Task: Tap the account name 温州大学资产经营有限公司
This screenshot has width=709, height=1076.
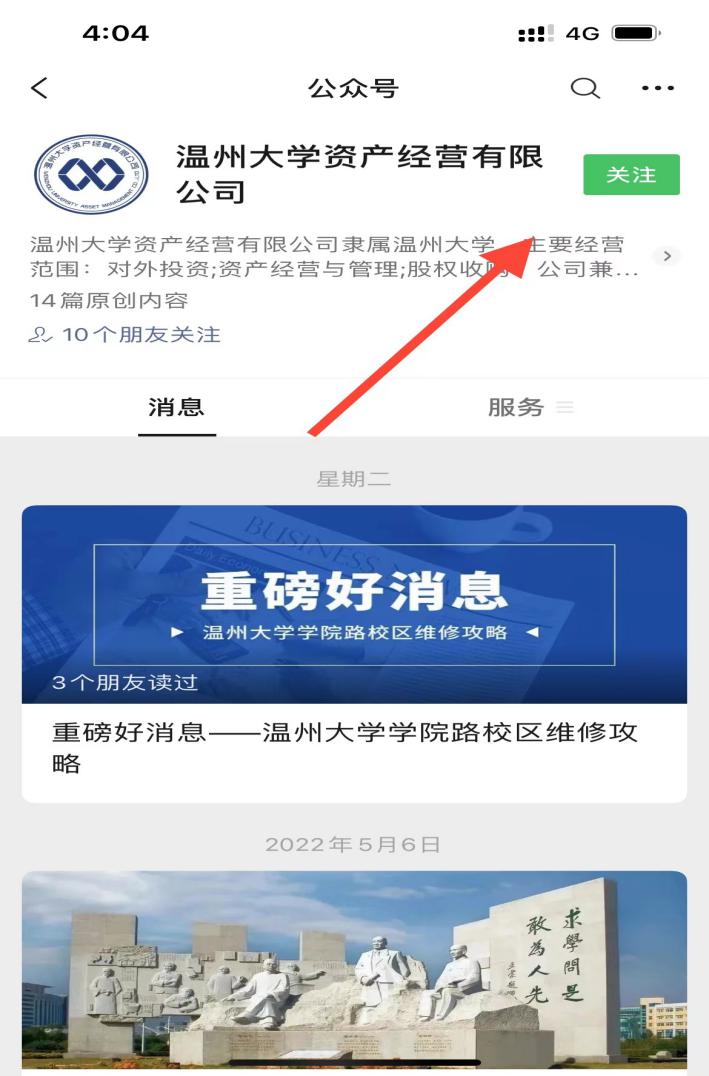Action: pyautogui.click(x=359, y=174)
